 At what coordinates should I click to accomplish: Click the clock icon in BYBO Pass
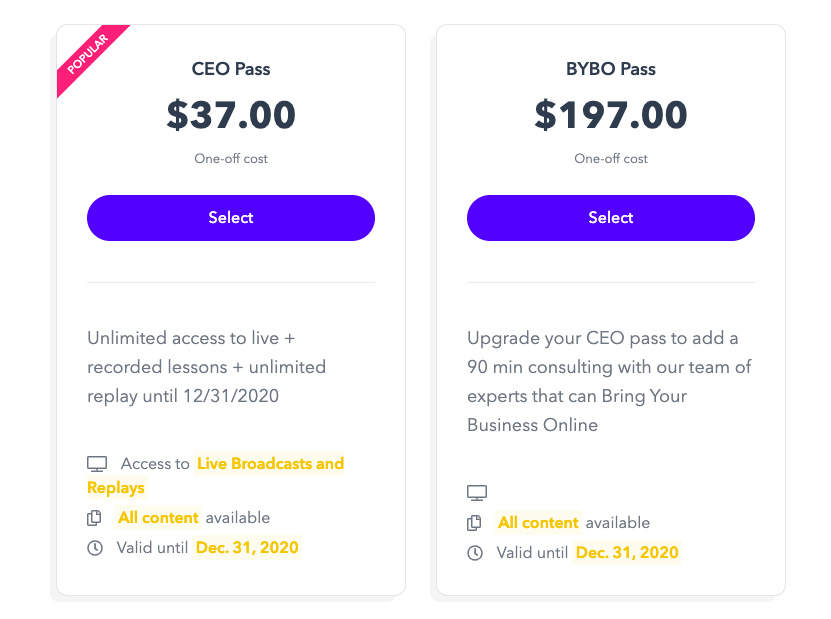click(475, 553)
